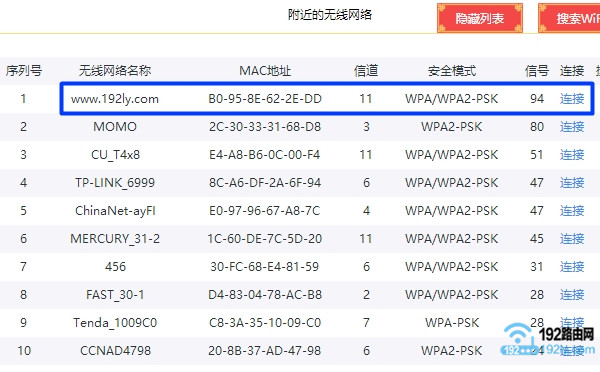600x372 pixels.
Task: Click the 序列号 column header
Action: pyautogui.click(x=23, y=70)
